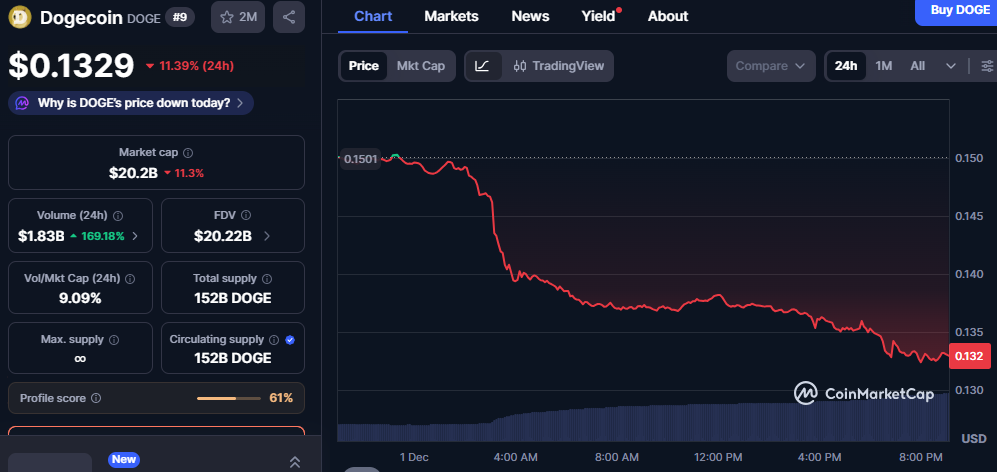
Task: Open the About tab
Action: coord(668,17)
